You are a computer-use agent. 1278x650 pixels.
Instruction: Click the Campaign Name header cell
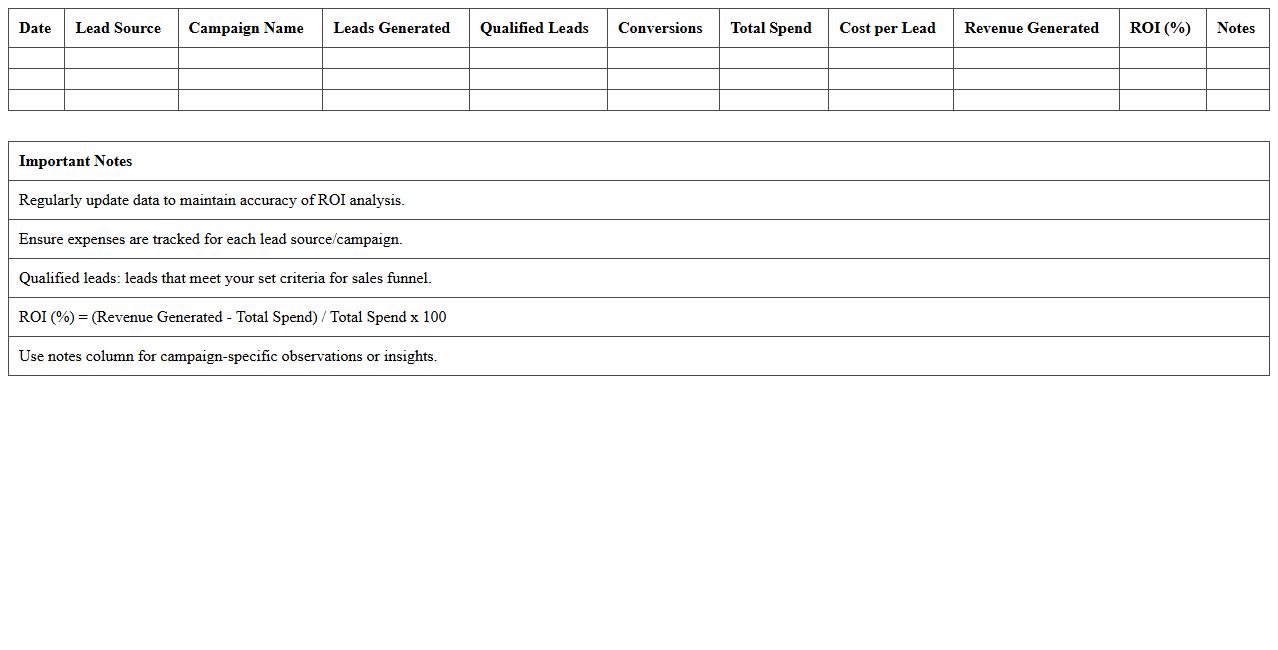[x=246, y=28]
